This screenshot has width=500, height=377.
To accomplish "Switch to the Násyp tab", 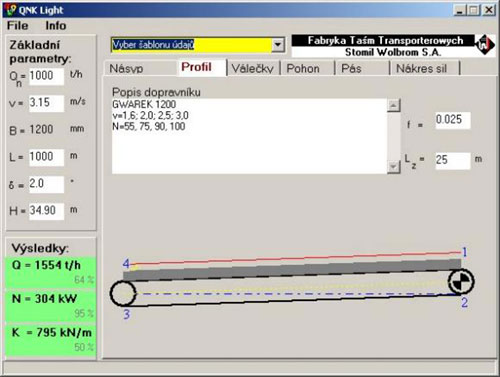I will [126, 69].
